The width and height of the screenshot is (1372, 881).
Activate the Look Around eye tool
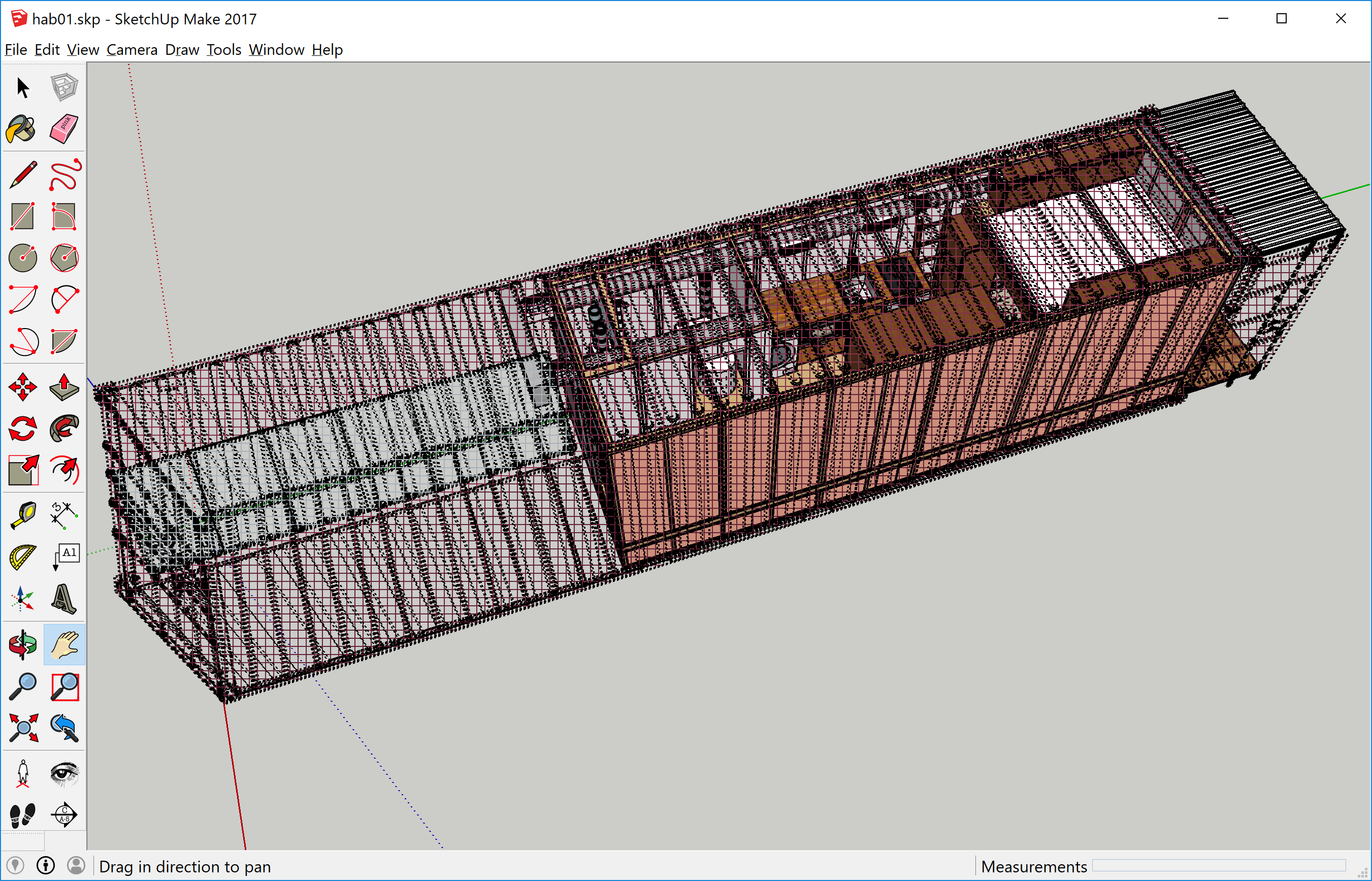tap(64, 774)
